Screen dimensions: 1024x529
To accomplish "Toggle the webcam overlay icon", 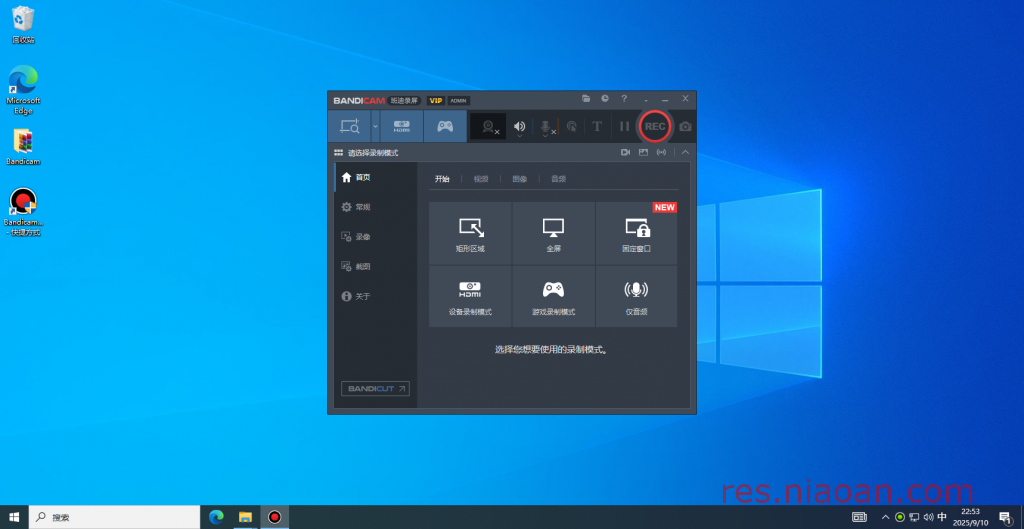I will [x=488, y=127].
